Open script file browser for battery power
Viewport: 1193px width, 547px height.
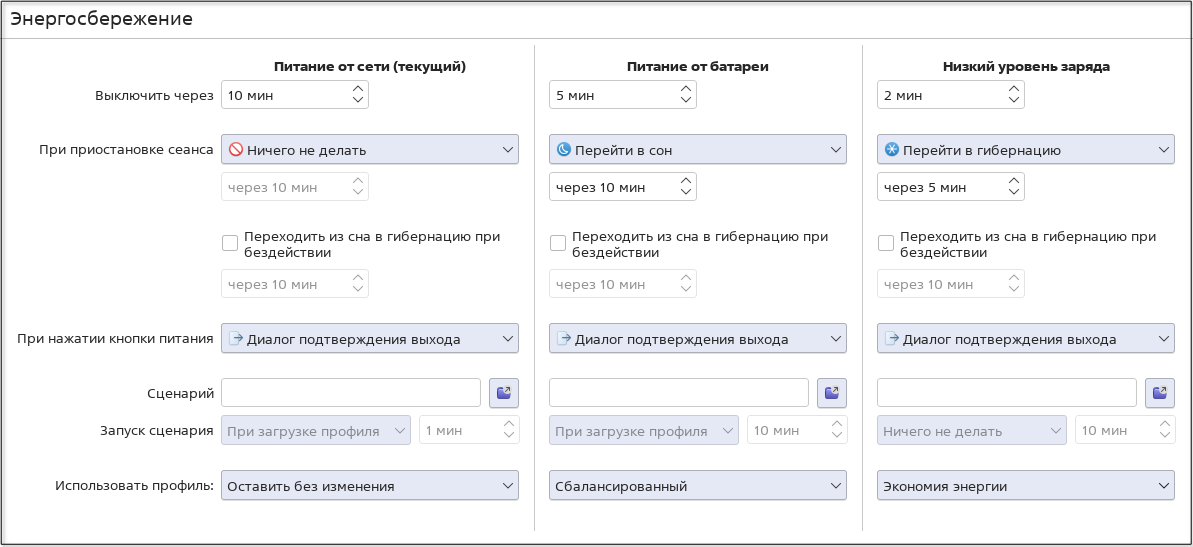[x=831, y=393]
